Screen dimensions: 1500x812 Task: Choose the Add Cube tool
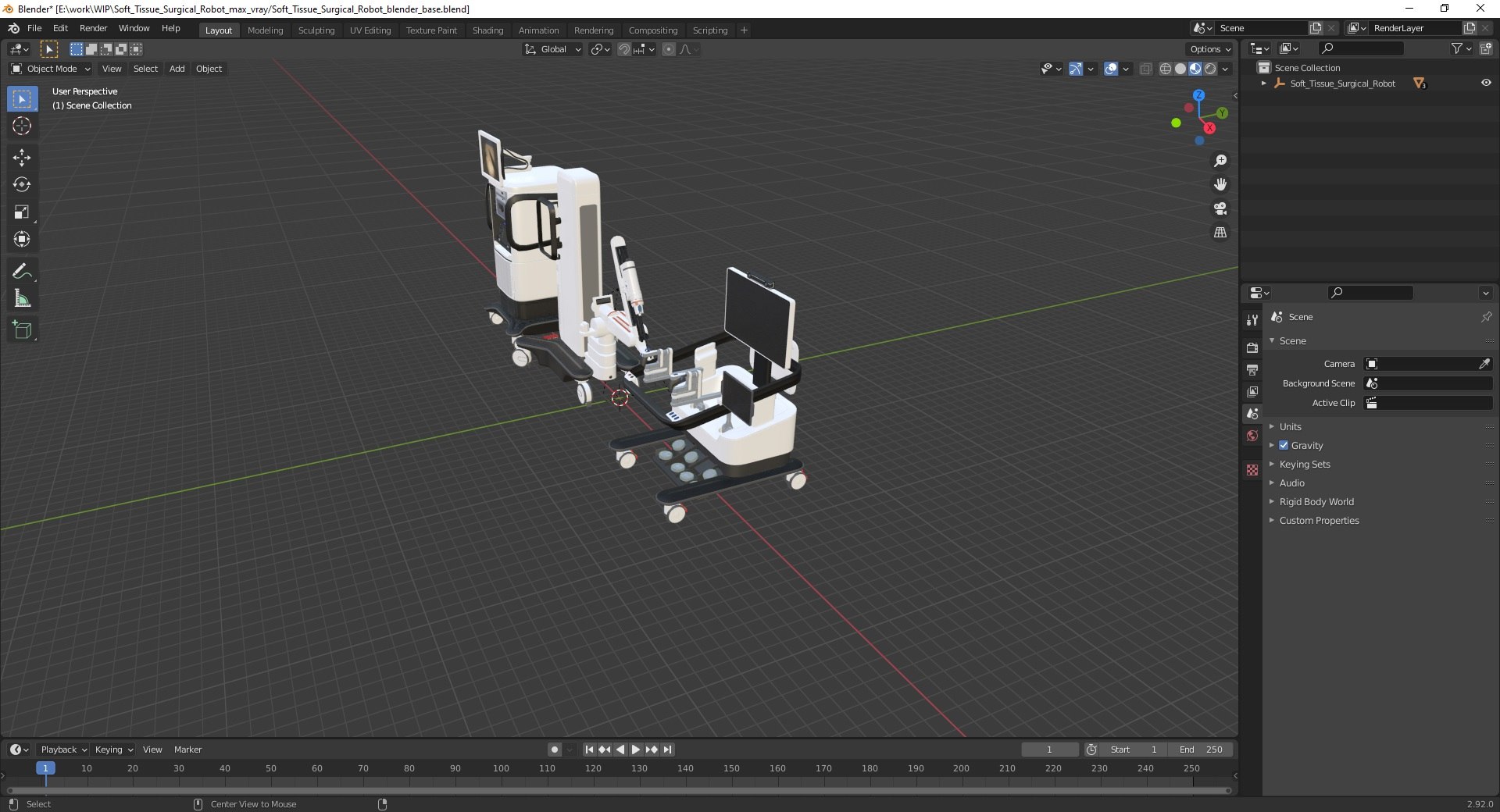point(22,330)
